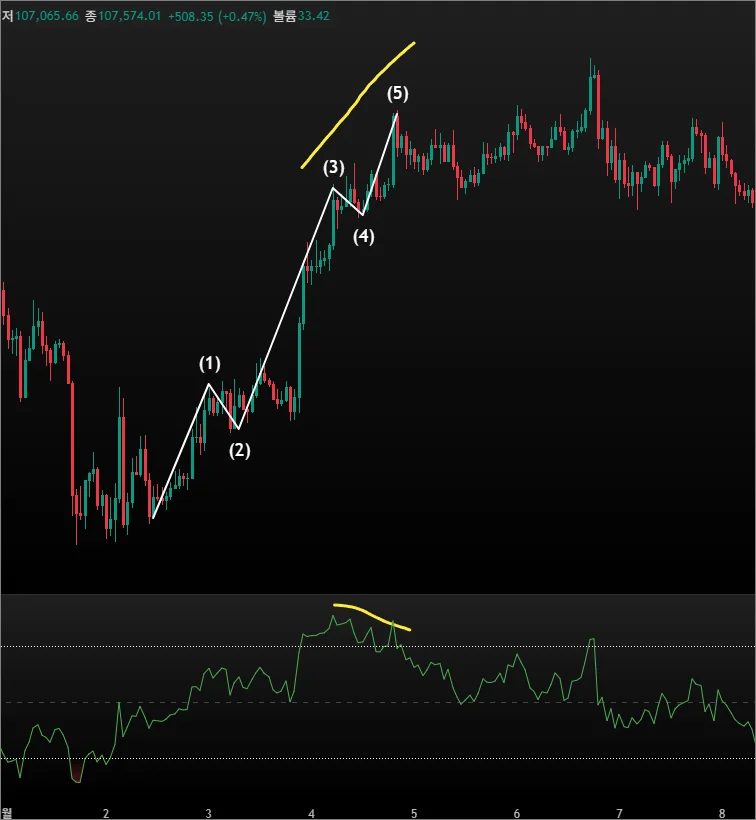Click the close price value 107,574.01

coord(130,16)
